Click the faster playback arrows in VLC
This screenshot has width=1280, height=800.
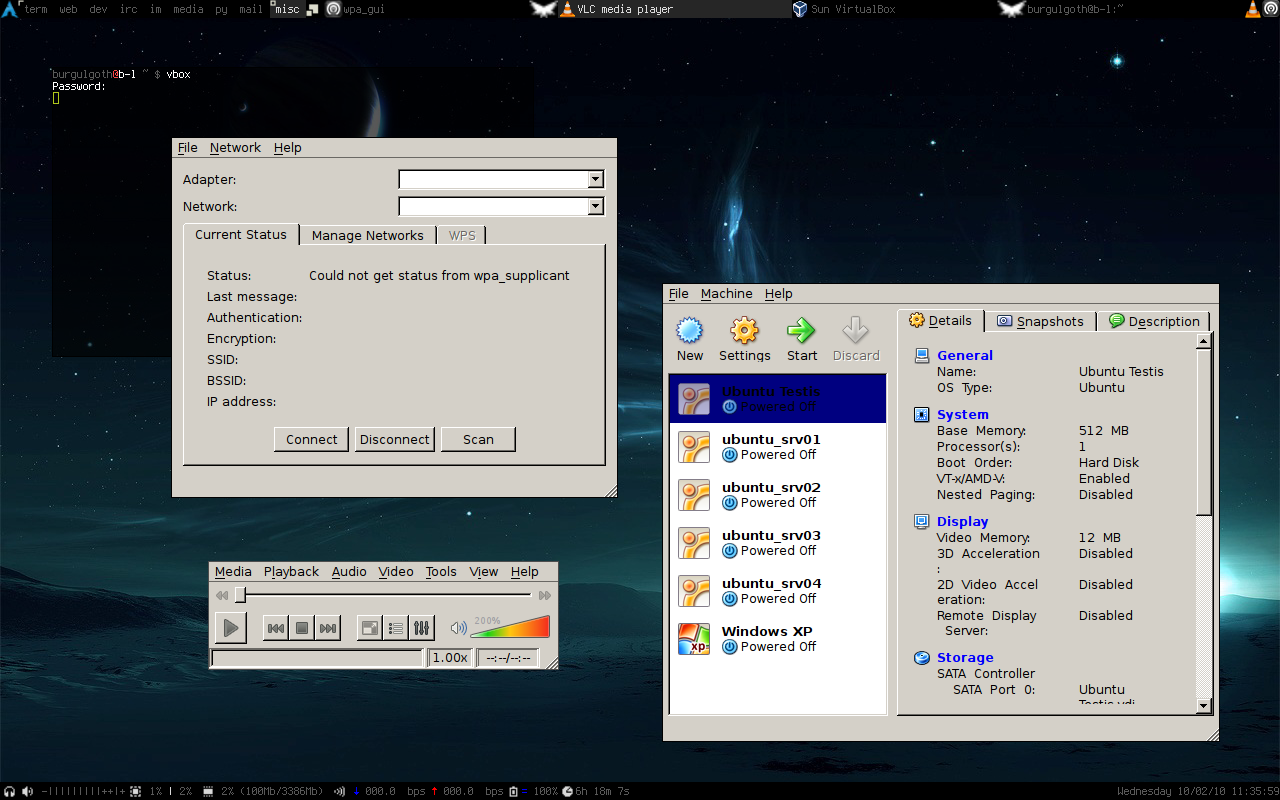[545, 595]
